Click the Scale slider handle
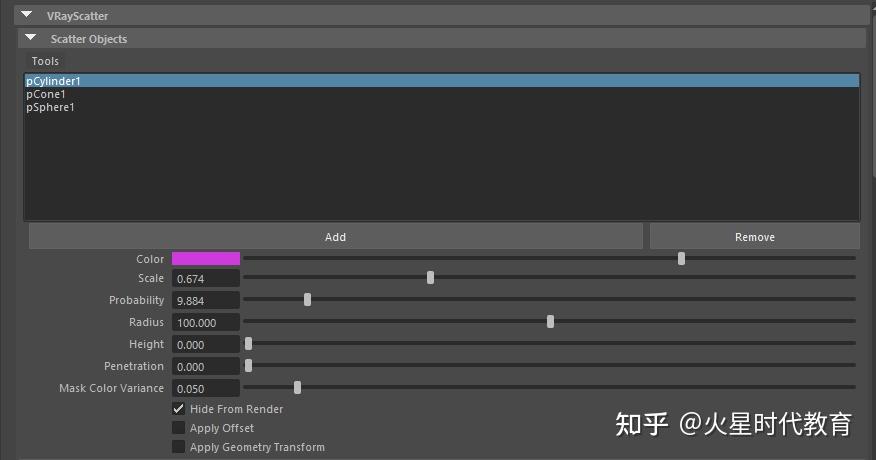 pyautogui.click(x=430, y=278)
